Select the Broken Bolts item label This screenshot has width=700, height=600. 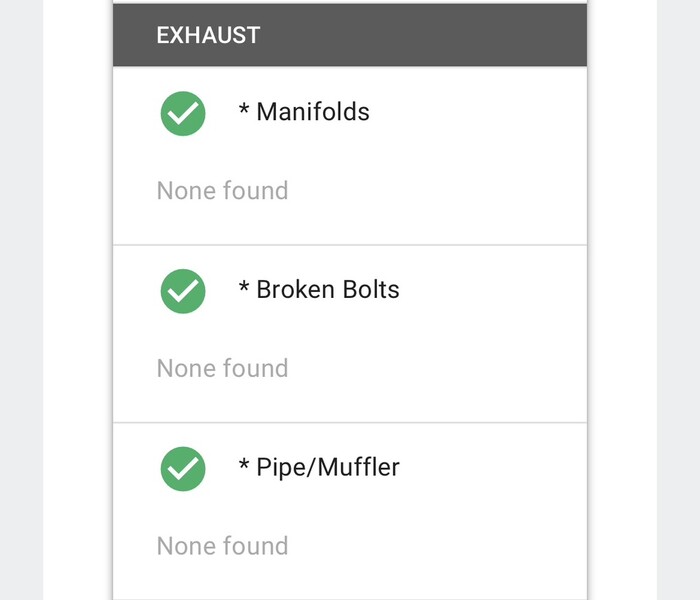[328, 290]
